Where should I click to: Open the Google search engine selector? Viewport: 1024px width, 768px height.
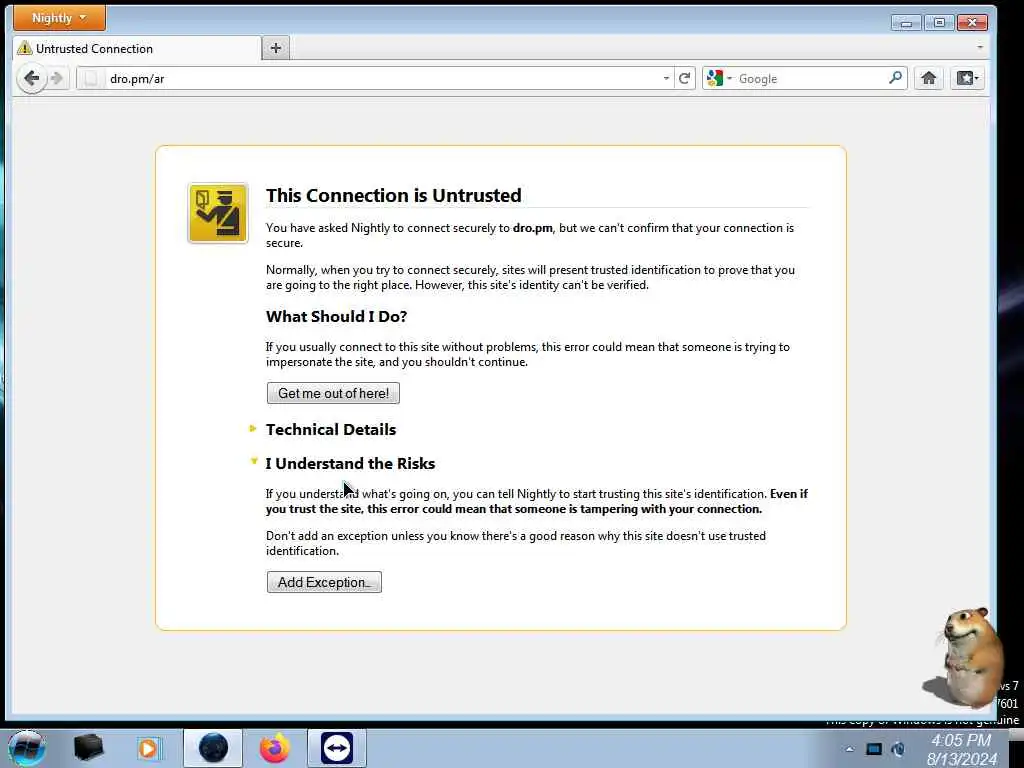[719, 78]
